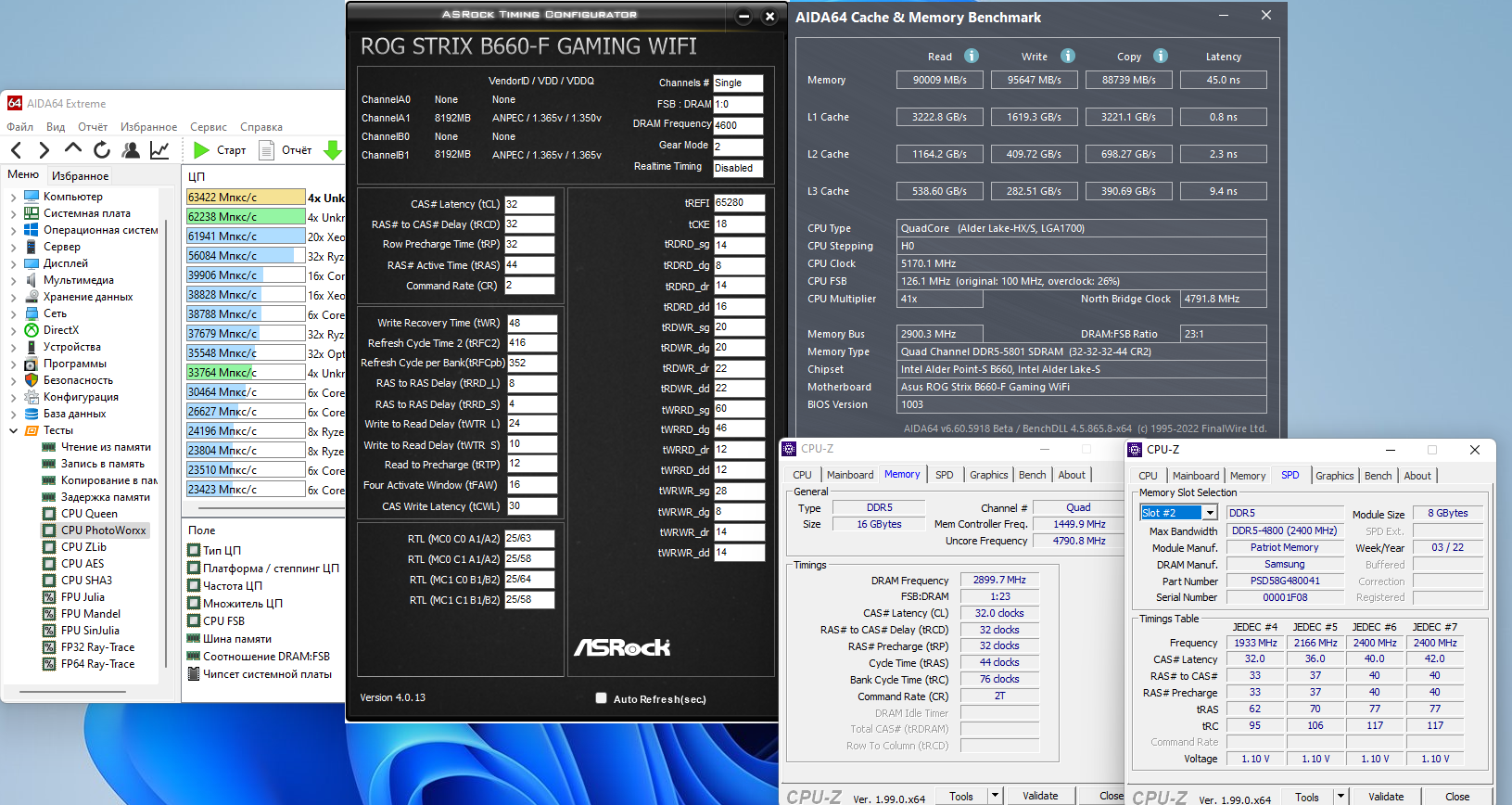This screenshot has width=1512, height=805.
Task: Click the tREFI value field
Action: click(739, 202)
